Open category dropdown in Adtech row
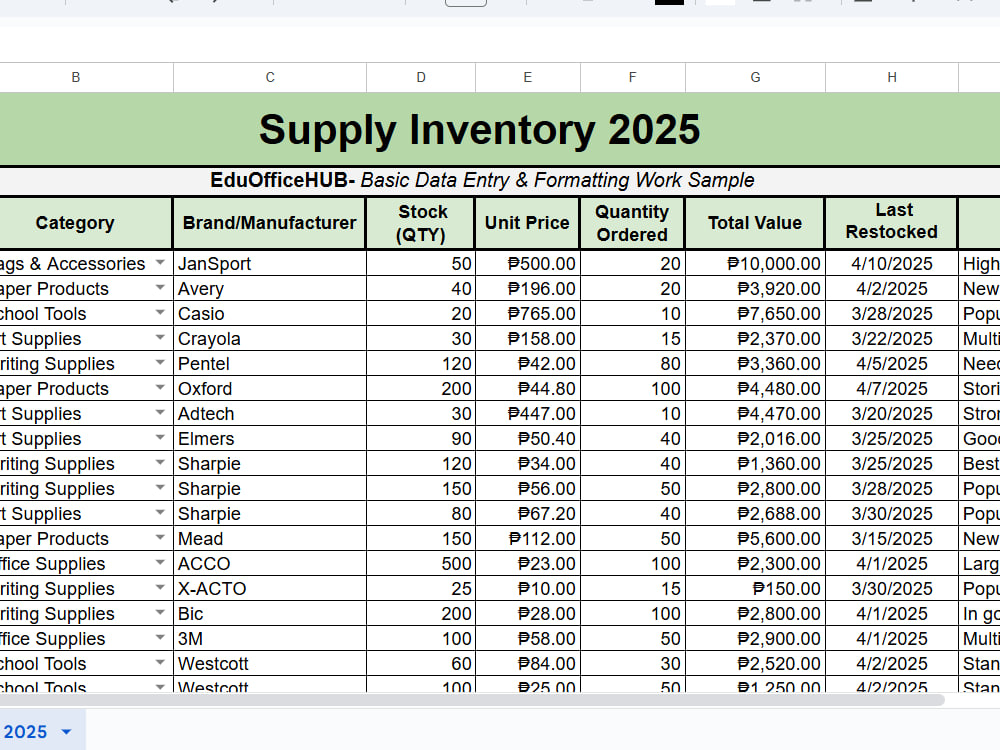The image size is (1000, 750). point(160,413)
